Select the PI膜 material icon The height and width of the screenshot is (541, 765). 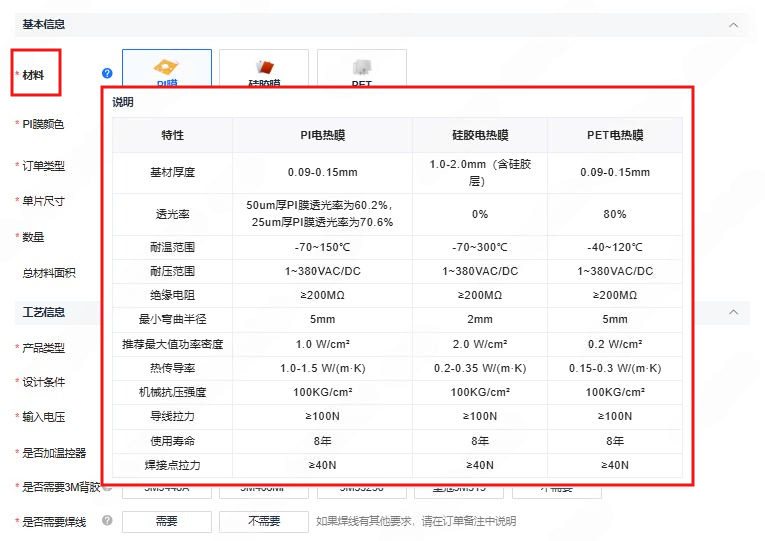click(166, 67)
